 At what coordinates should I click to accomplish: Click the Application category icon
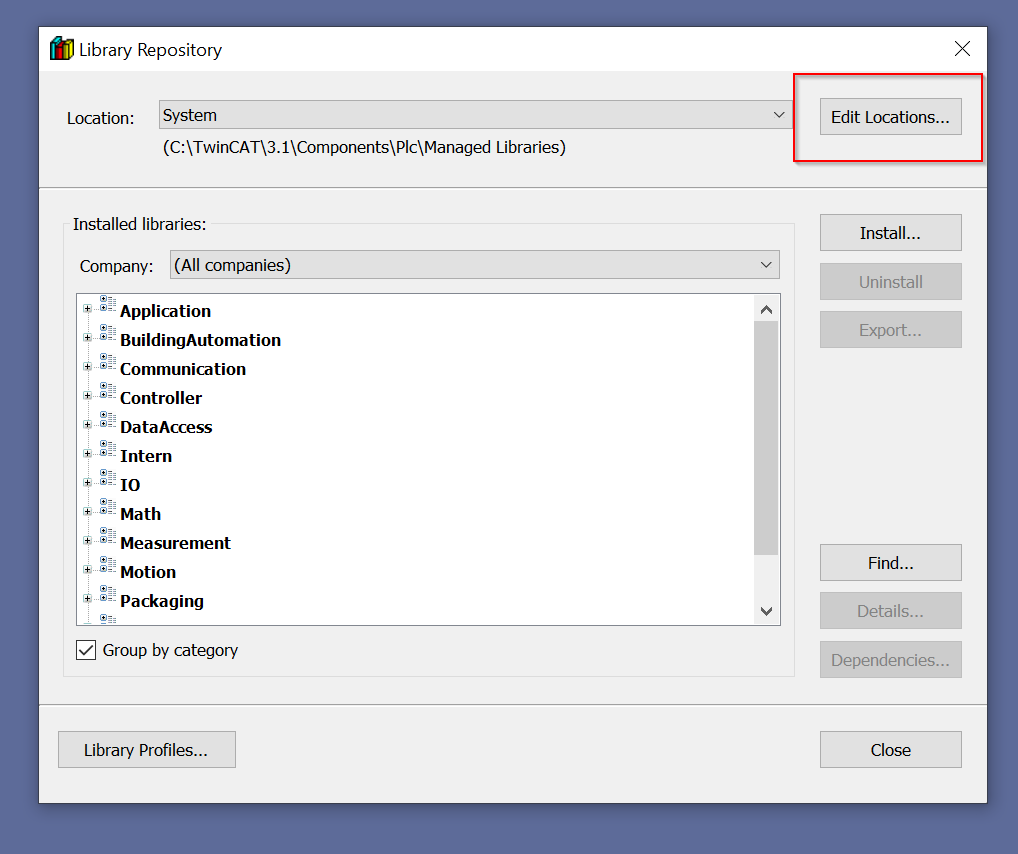tap(108, 304)
